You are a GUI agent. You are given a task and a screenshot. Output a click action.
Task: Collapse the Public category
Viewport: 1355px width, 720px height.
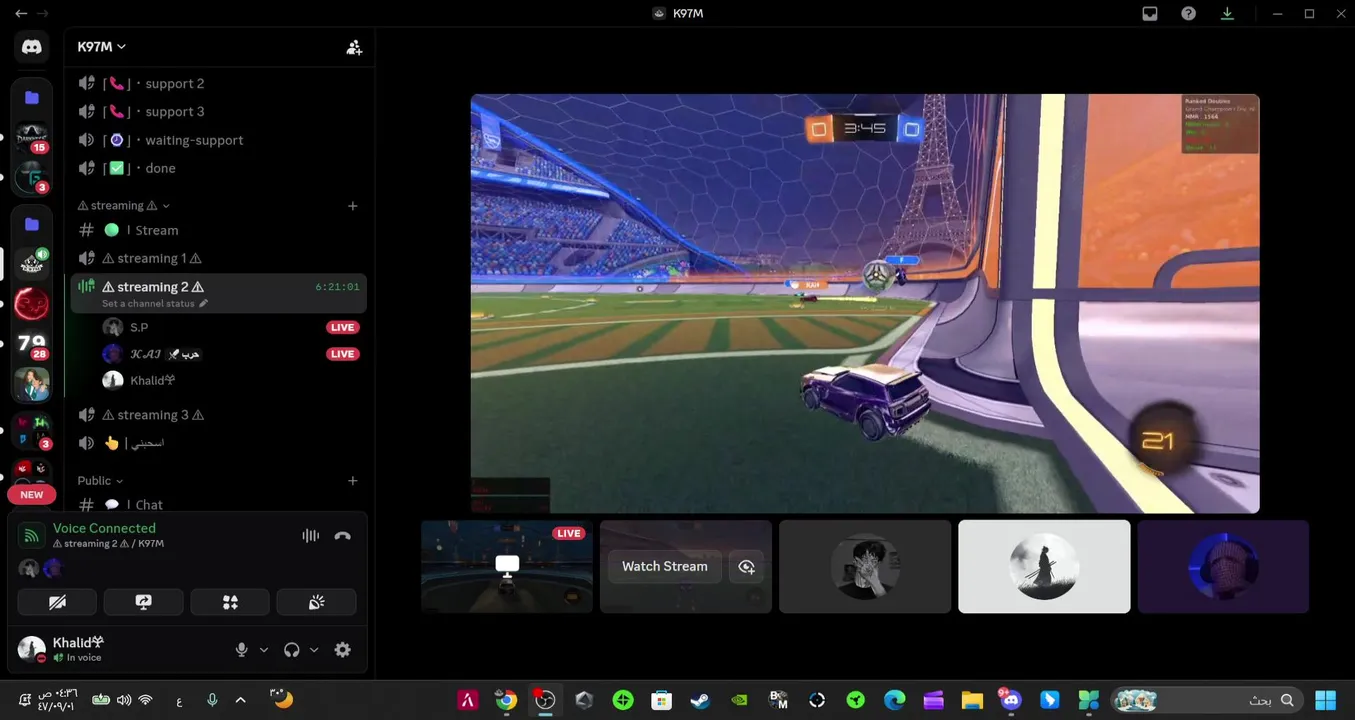click(101, 481)
